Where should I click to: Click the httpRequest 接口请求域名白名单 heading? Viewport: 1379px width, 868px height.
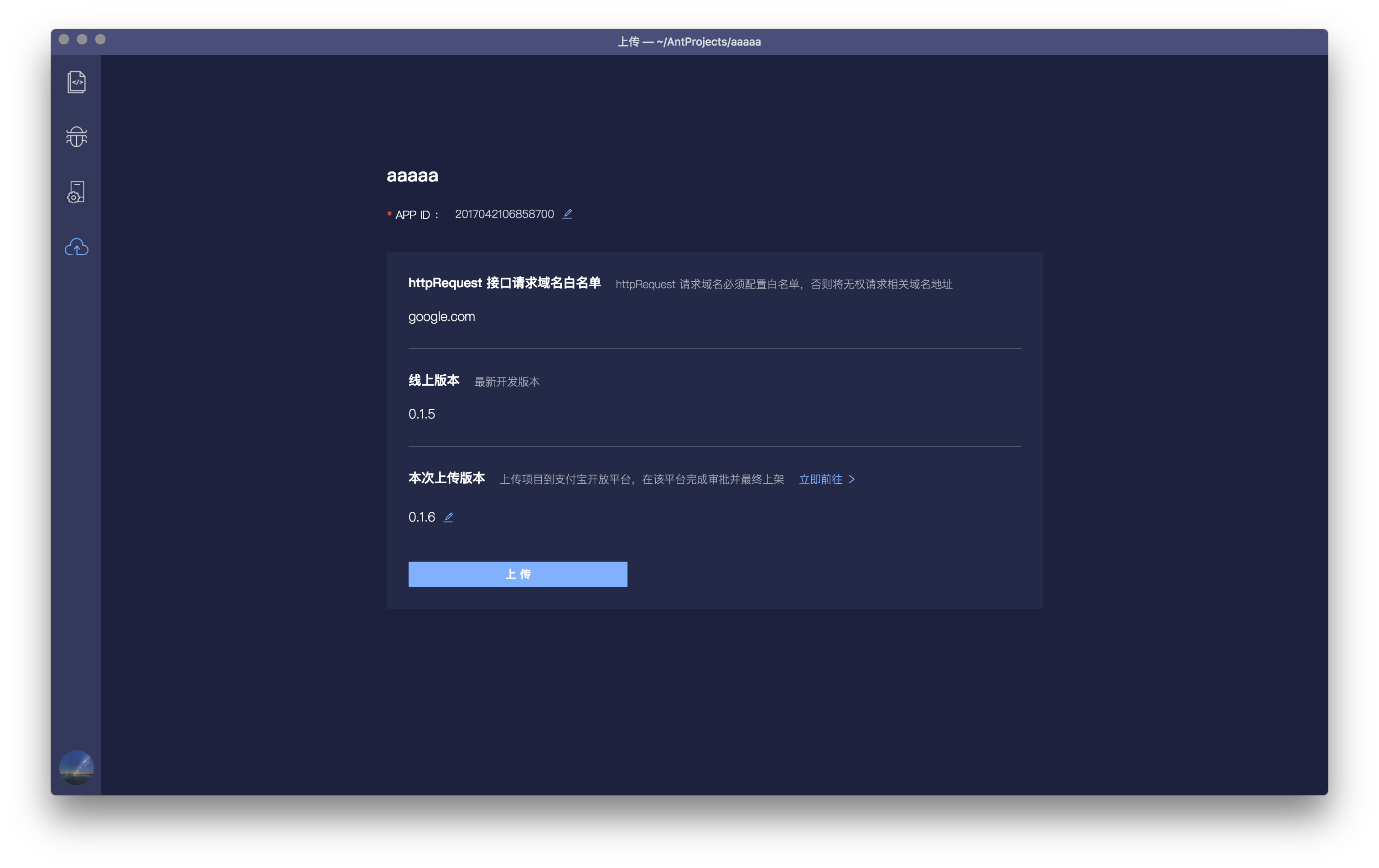[504, 283]
